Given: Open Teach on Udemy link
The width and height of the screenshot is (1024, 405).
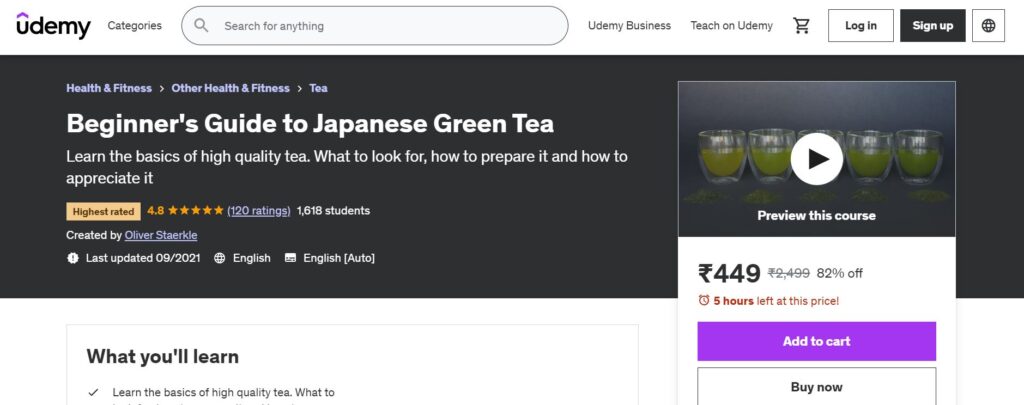Looking at the screenshot, I should (x=731, y=25).
